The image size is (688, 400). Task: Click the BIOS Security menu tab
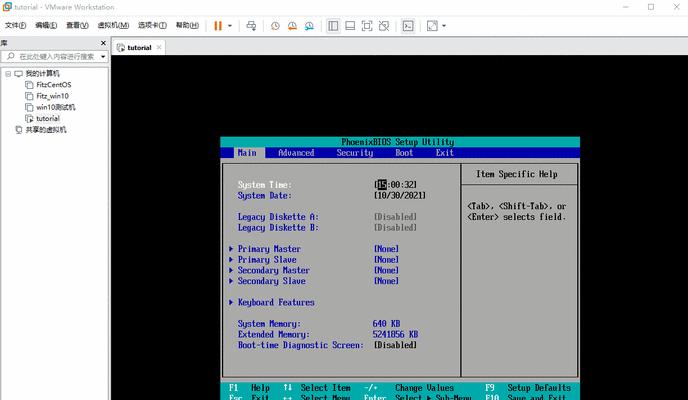[x=355, y=153]
